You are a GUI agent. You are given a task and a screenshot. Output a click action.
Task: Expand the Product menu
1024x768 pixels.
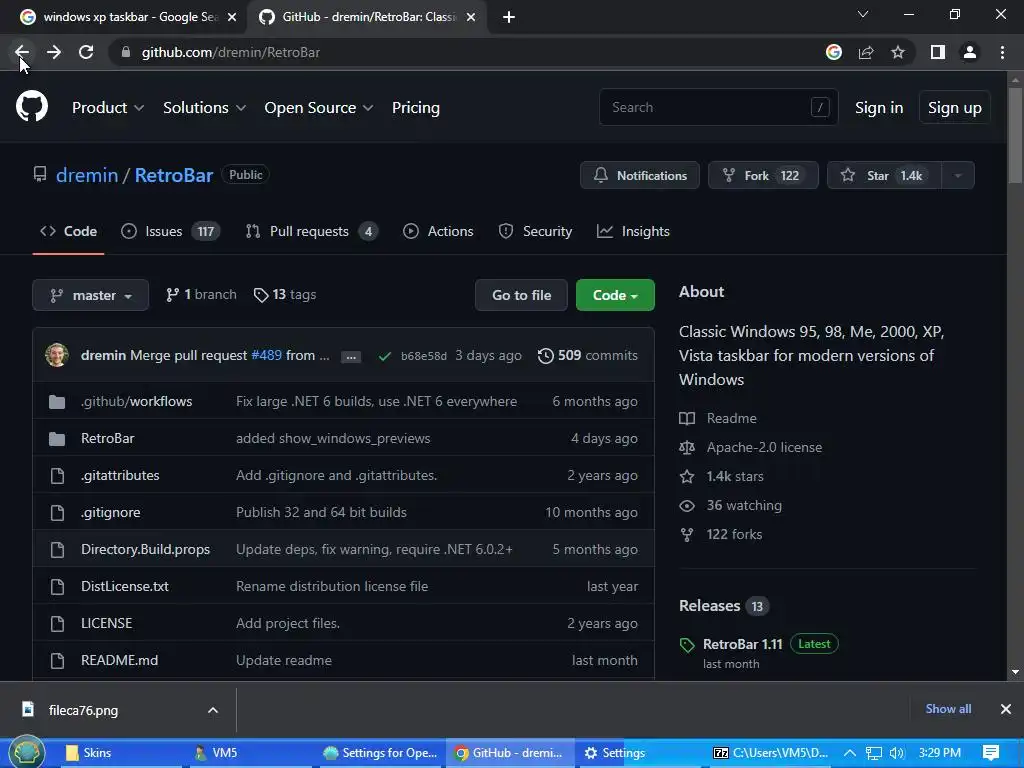108,108
